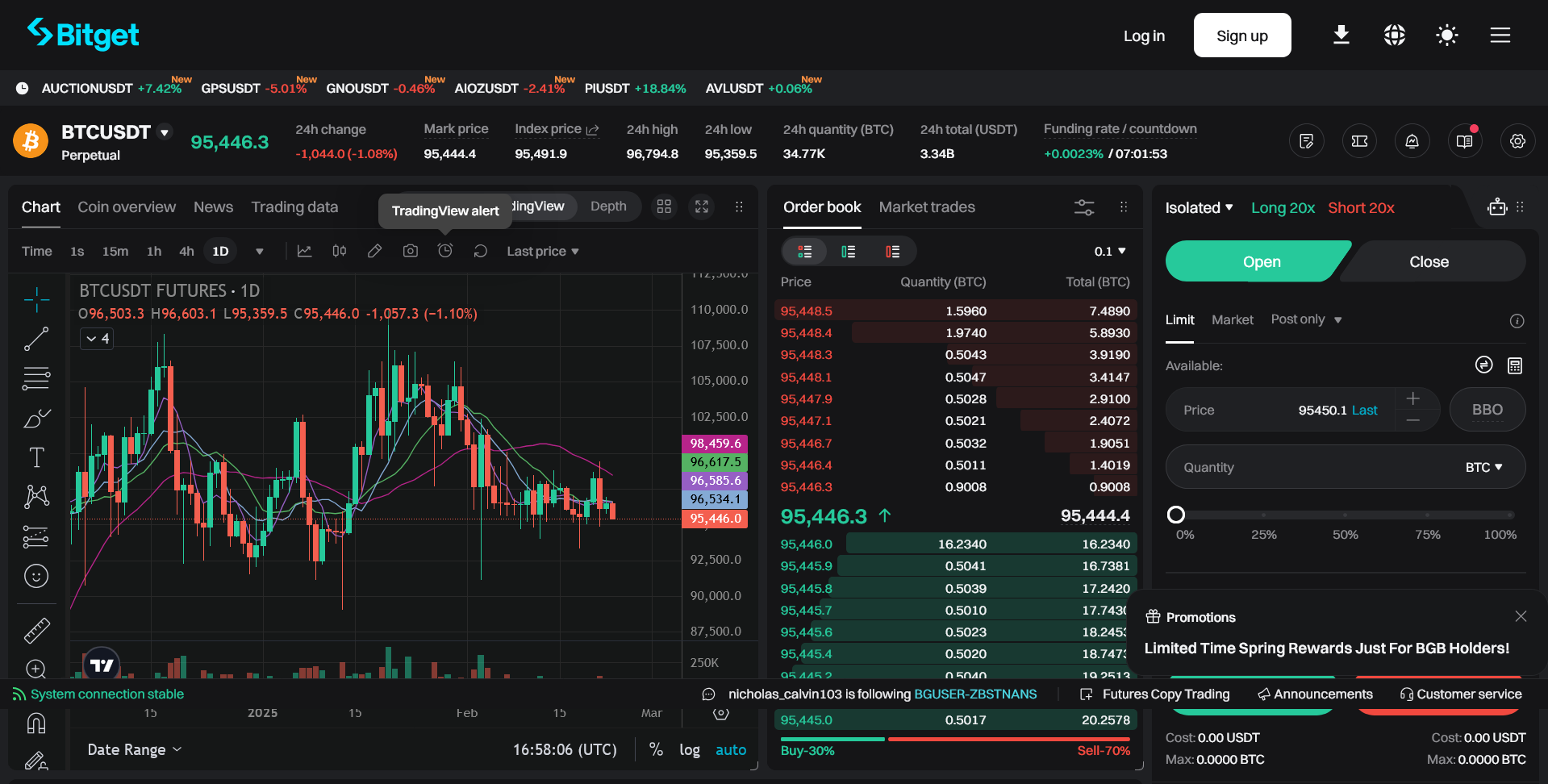Change the quantity unit BTC dropdown
Viewport: 1548px width, 784px height.
[1484, 467]
